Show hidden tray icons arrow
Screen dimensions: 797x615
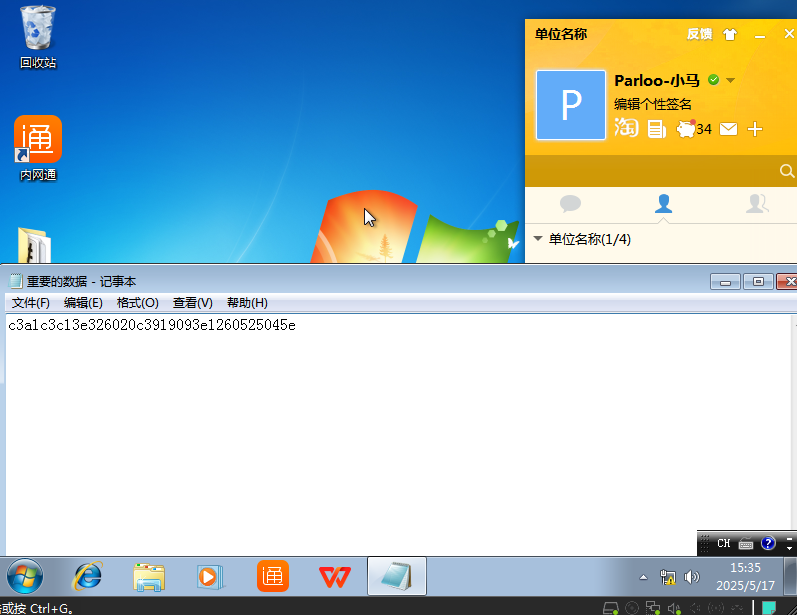click(643, 577)
